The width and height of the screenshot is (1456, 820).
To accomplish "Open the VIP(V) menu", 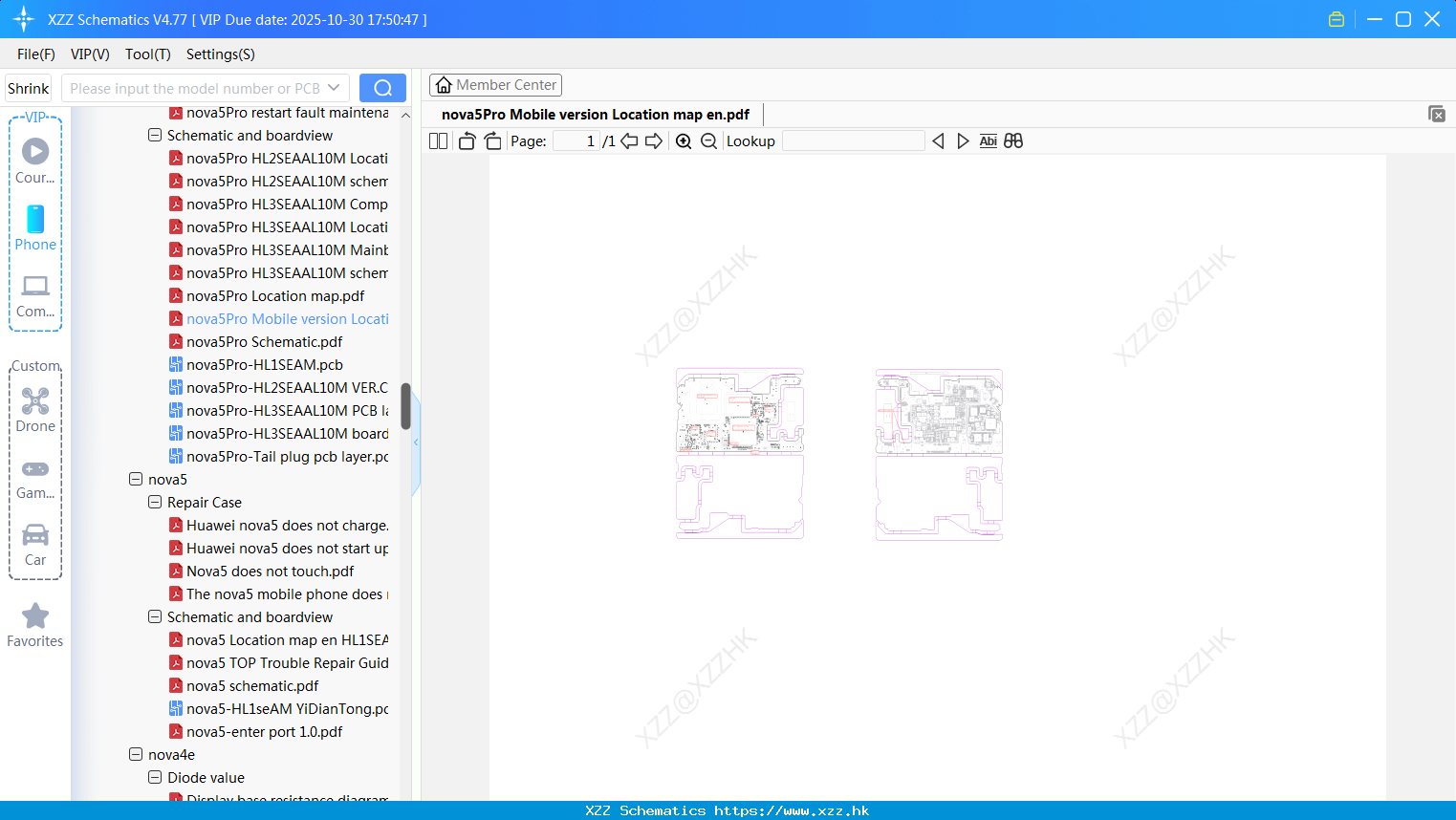I will tap(90, 54).
